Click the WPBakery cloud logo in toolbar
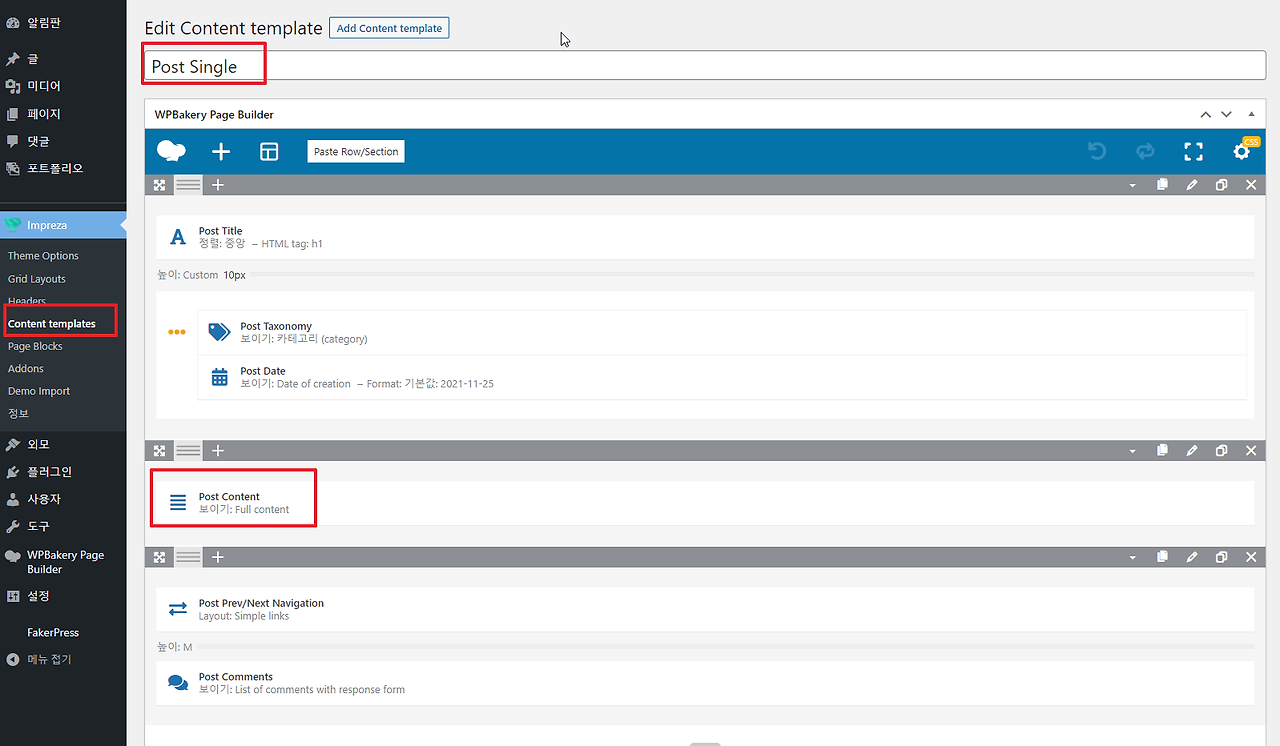Viewport: 1280px width, 746px height. click(171, 151)
